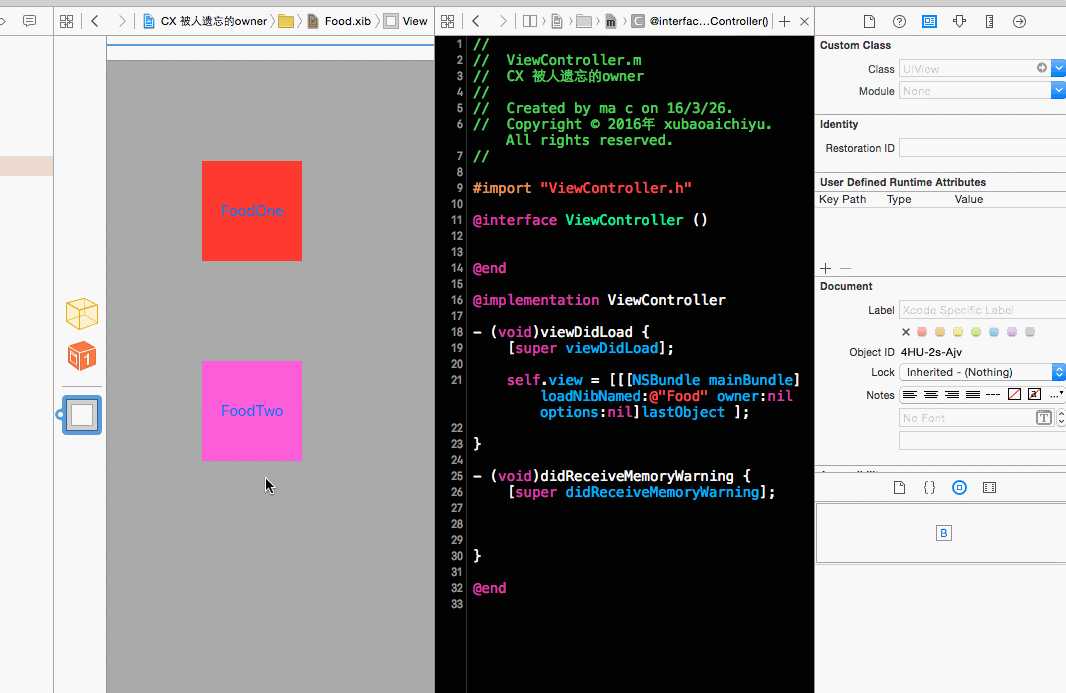Image resolution: width=1066 pixels, height=693 pixels.
Task: Open the @interfac...Controller() jump bar item
Action: click(700, 22)
